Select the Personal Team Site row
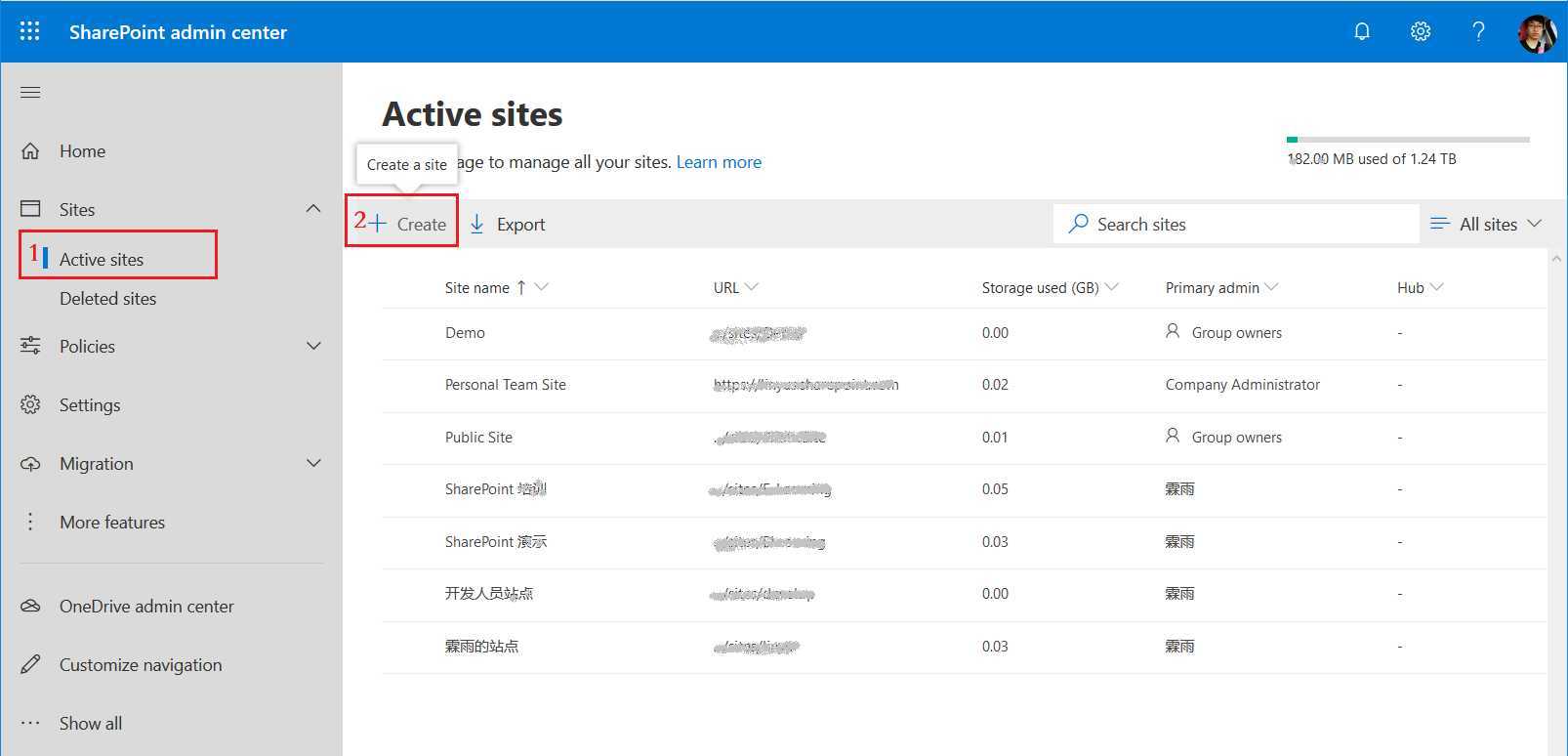Screen dimensions: 1568x756 [x=965, y=385]
